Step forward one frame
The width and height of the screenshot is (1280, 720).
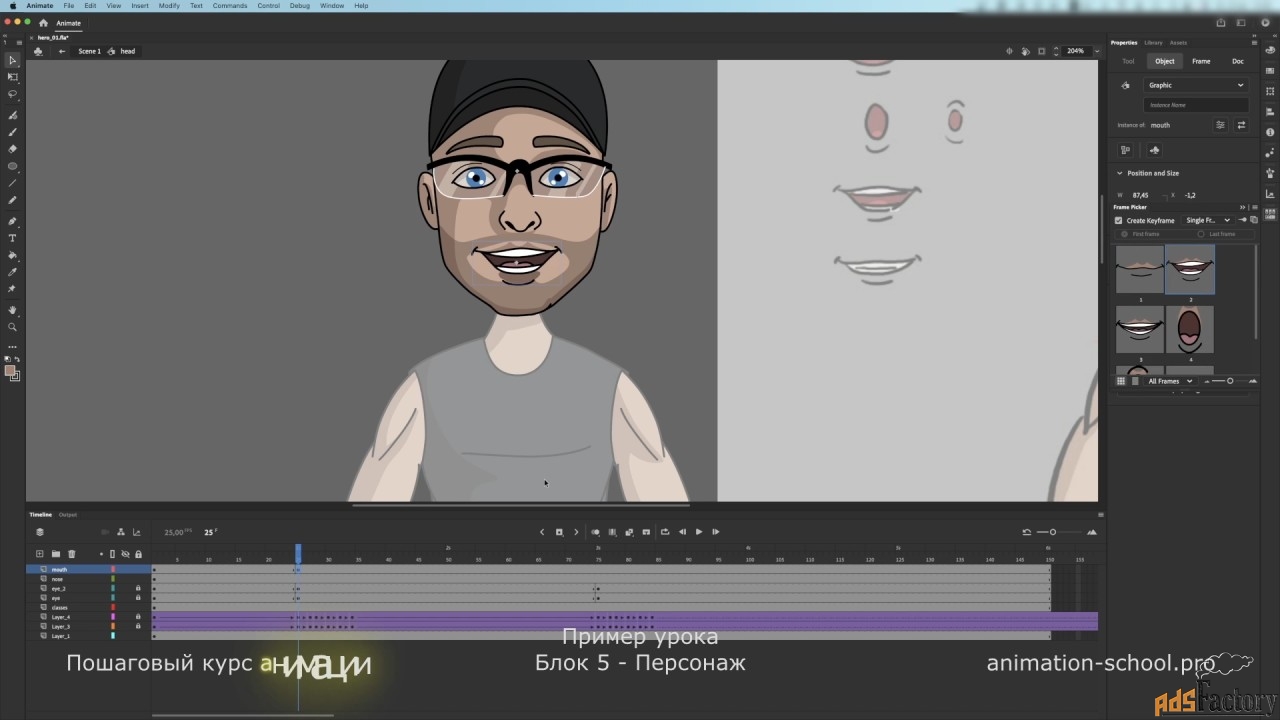715,532
